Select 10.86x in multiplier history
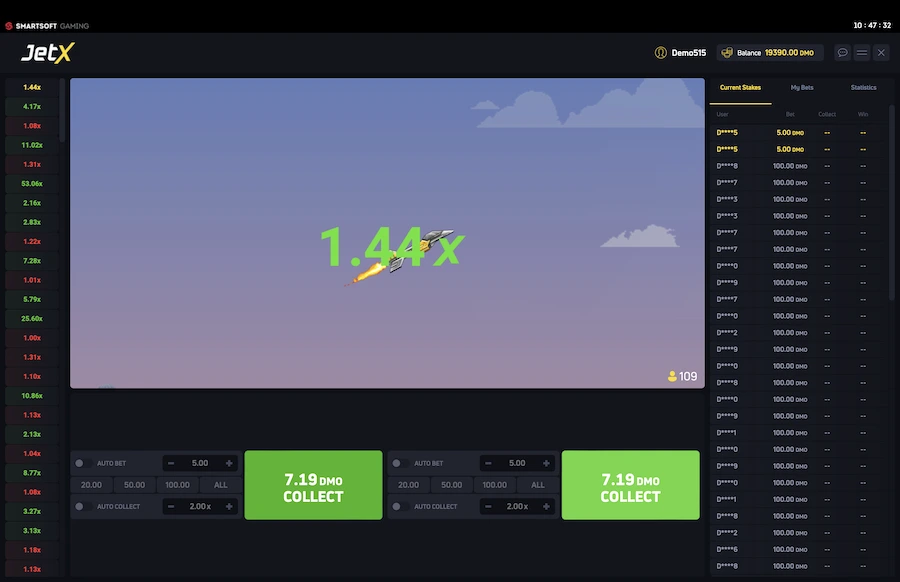 click(32, 396)
